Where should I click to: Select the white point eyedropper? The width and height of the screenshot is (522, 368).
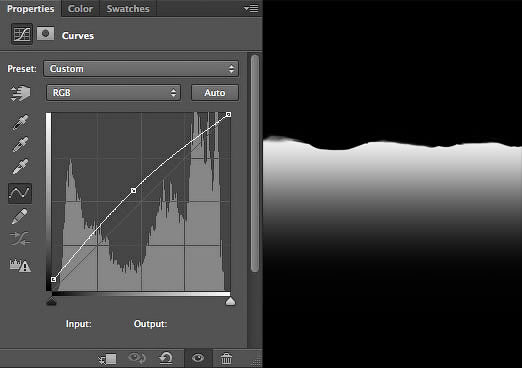[20, 166]
